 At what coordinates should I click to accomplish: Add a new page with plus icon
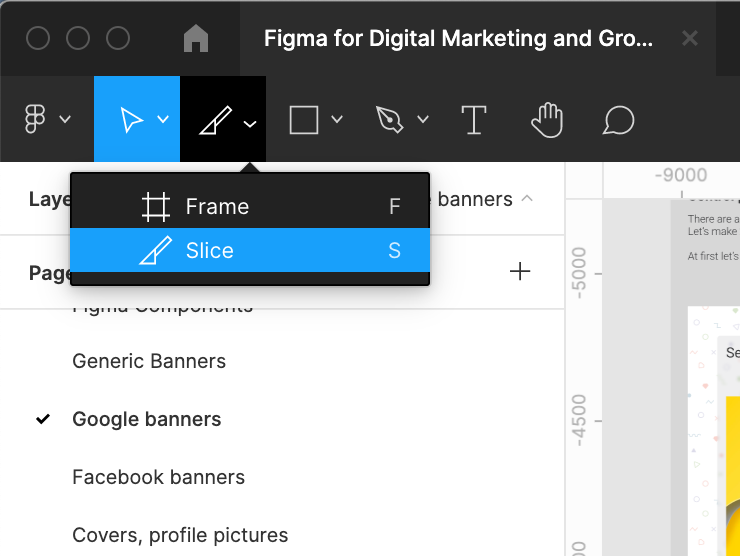coord(520,271)
